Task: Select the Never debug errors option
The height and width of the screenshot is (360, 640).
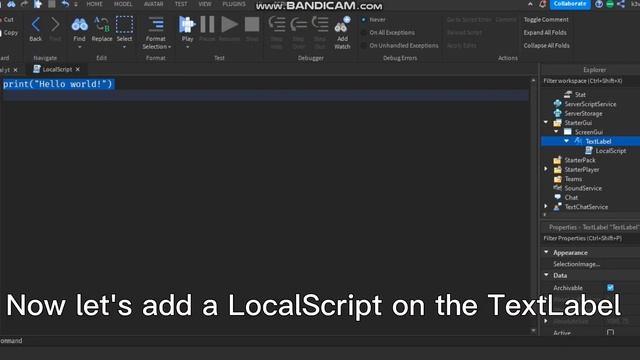Action: 363,19
